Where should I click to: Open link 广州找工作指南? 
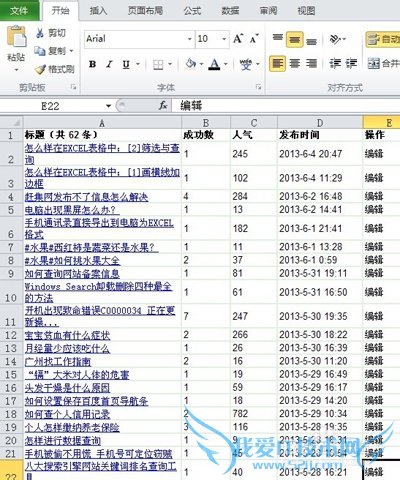tap(58, 361)
